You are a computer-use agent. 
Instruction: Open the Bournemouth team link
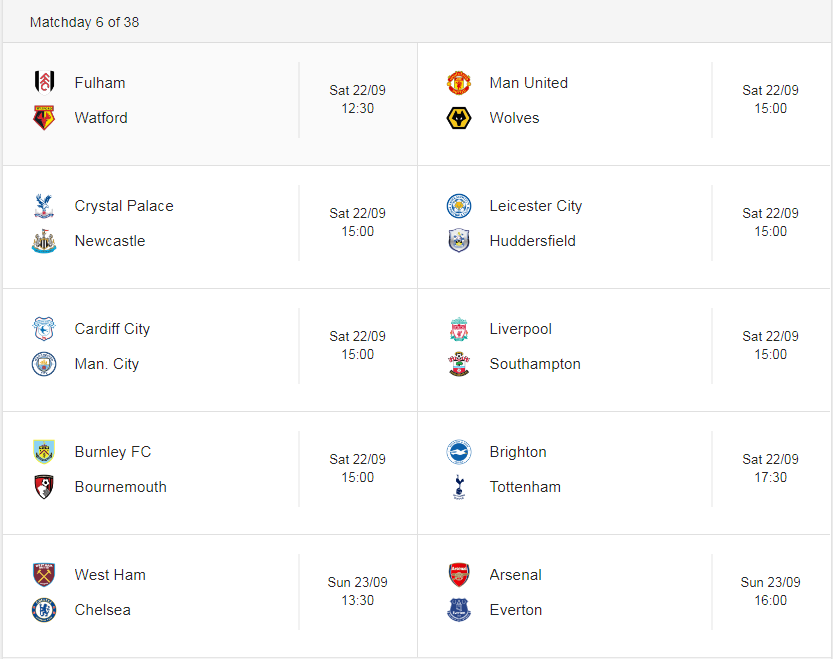coord(121,487)
